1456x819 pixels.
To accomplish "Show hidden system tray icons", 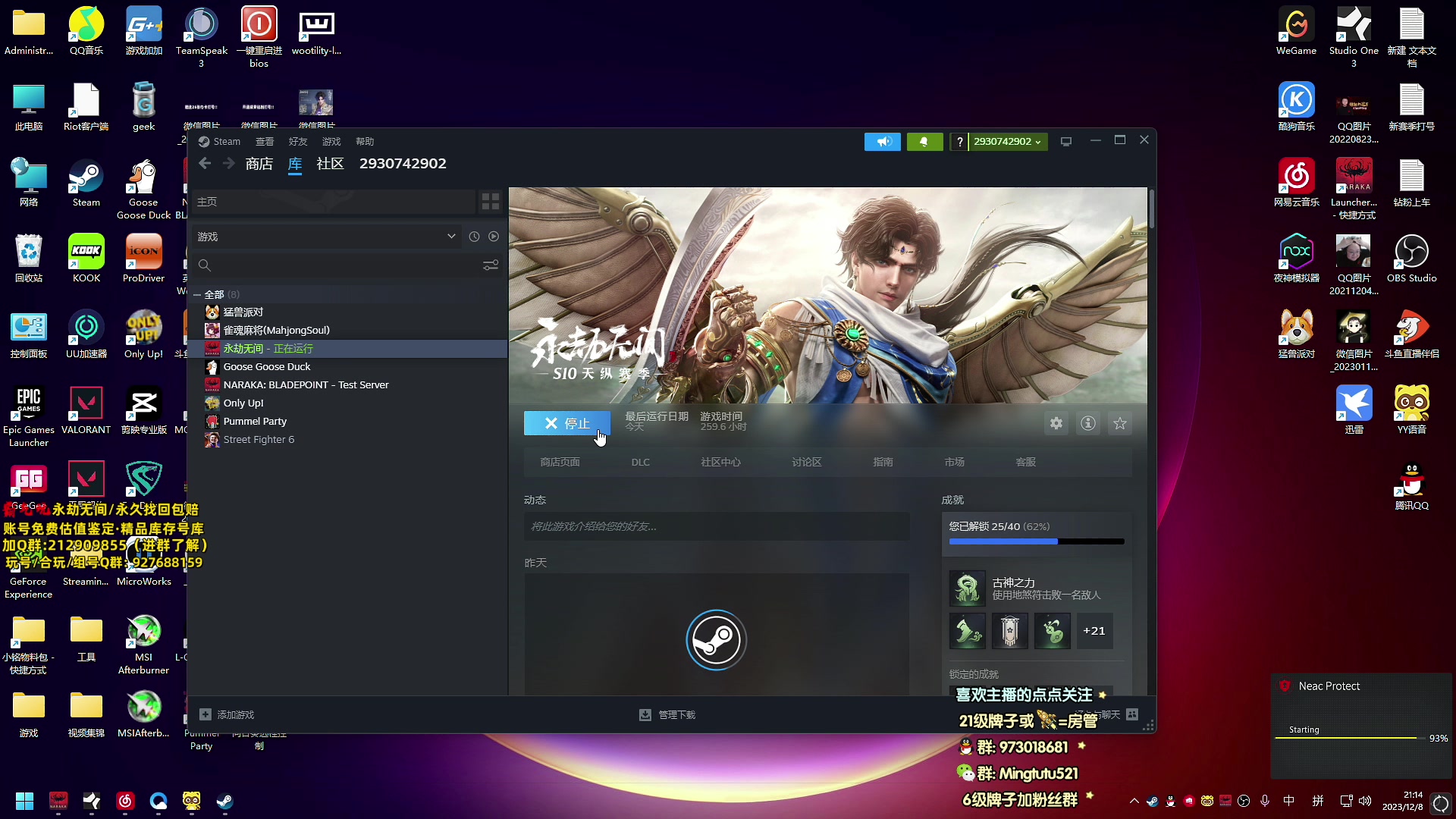I will [1134, 801].
